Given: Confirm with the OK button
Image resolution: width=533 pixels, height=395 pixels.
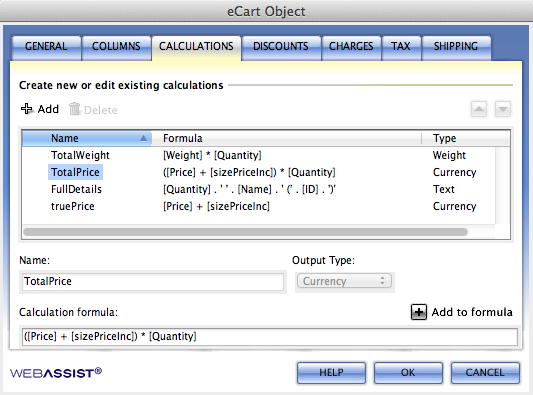Looking at the screenshot, I should click(408, 373).
